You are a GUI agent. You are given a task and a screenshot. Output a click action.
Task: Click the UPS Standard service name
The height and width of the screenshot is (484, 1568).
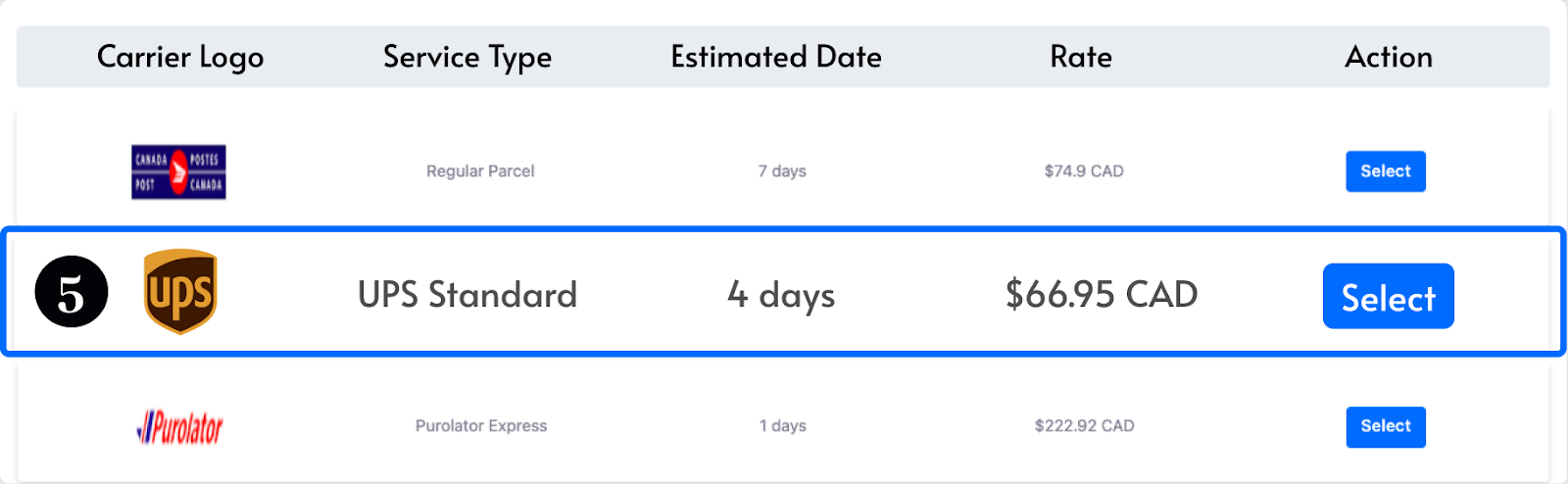[467, 295]
